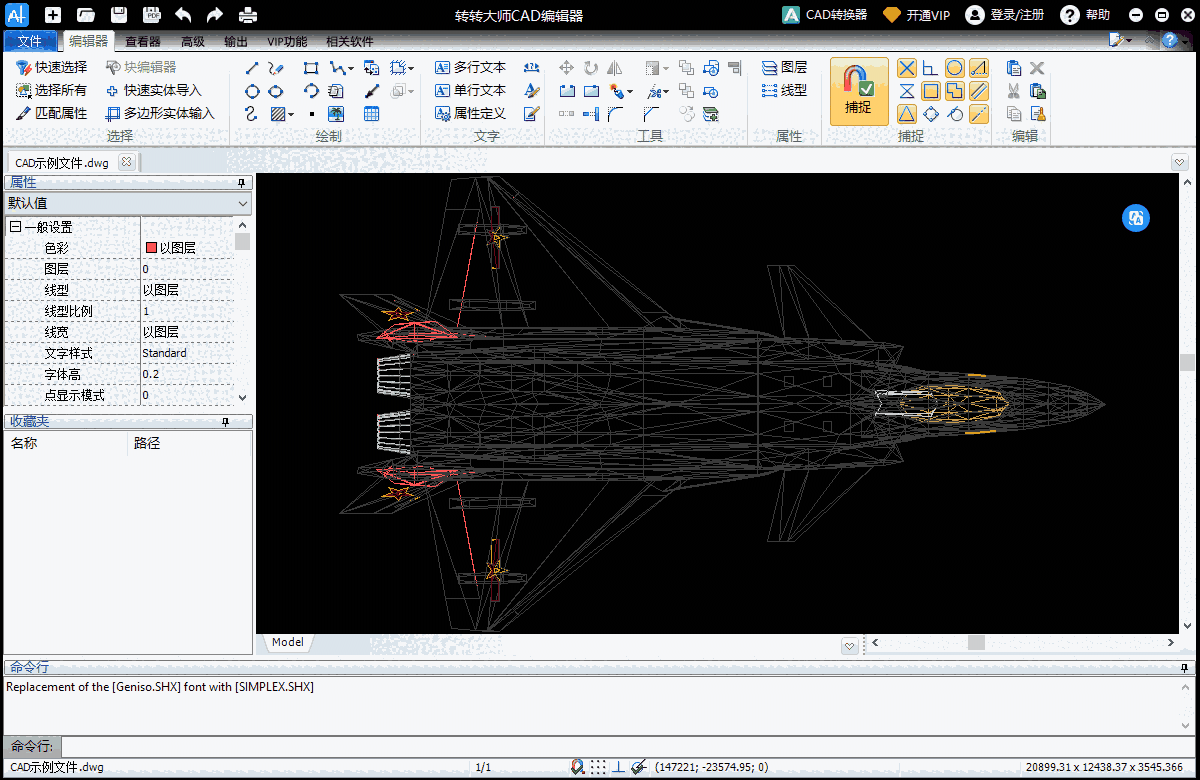Click 登录/注册 to sign in
1200x780 pixels.
[x=1005, y=15]
